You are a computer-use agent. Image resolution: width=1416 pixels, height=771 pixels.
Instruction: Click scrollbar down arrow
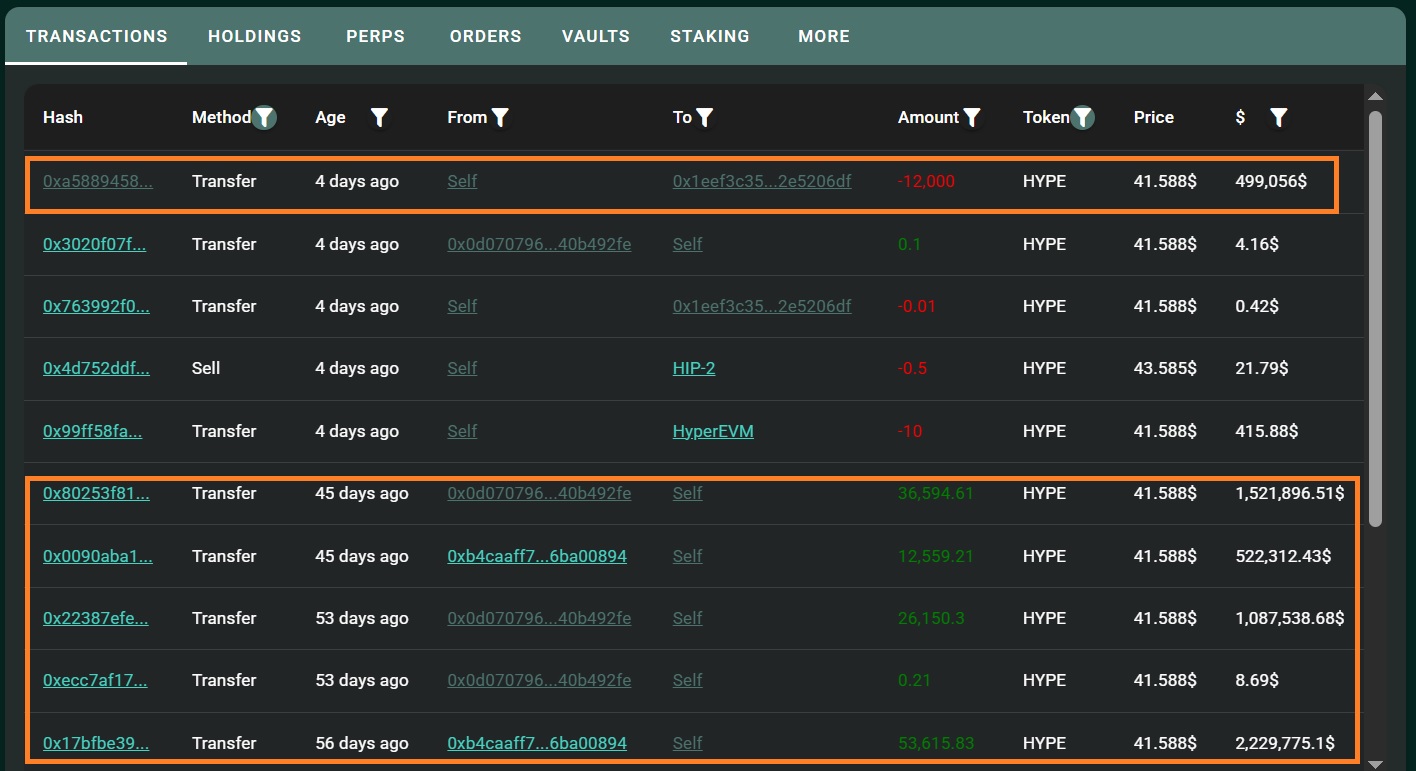[1375, 763]
